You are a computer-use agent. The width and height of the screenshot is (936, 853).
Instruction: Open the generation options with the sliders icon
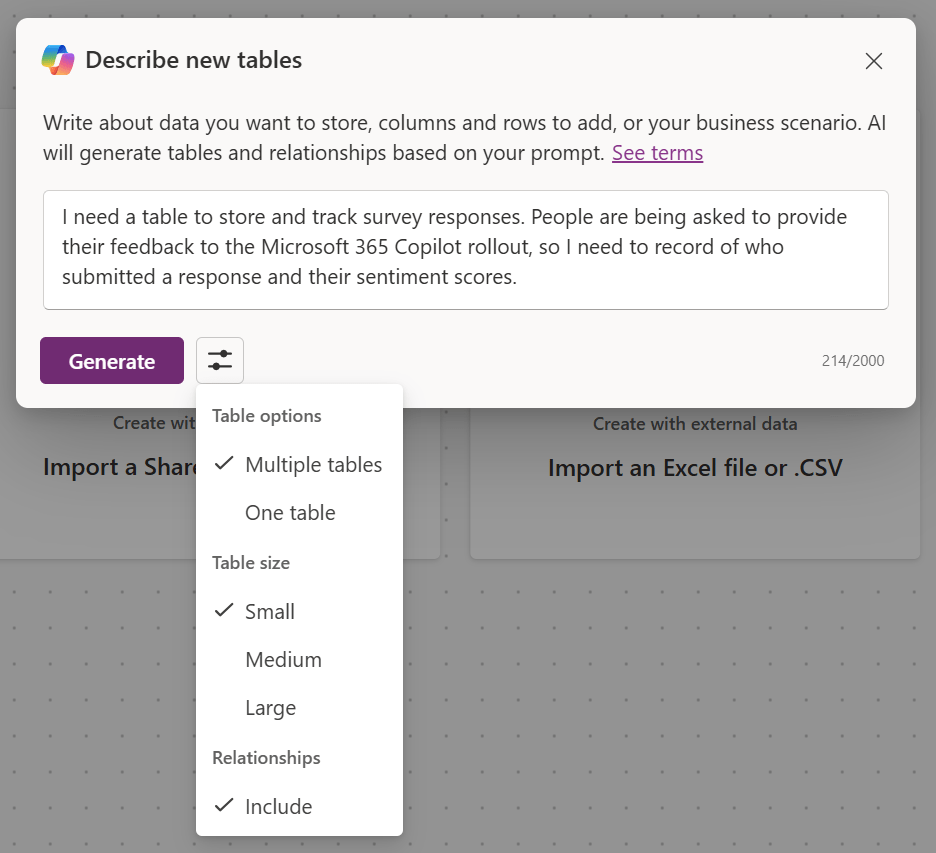tap(219, 360)
